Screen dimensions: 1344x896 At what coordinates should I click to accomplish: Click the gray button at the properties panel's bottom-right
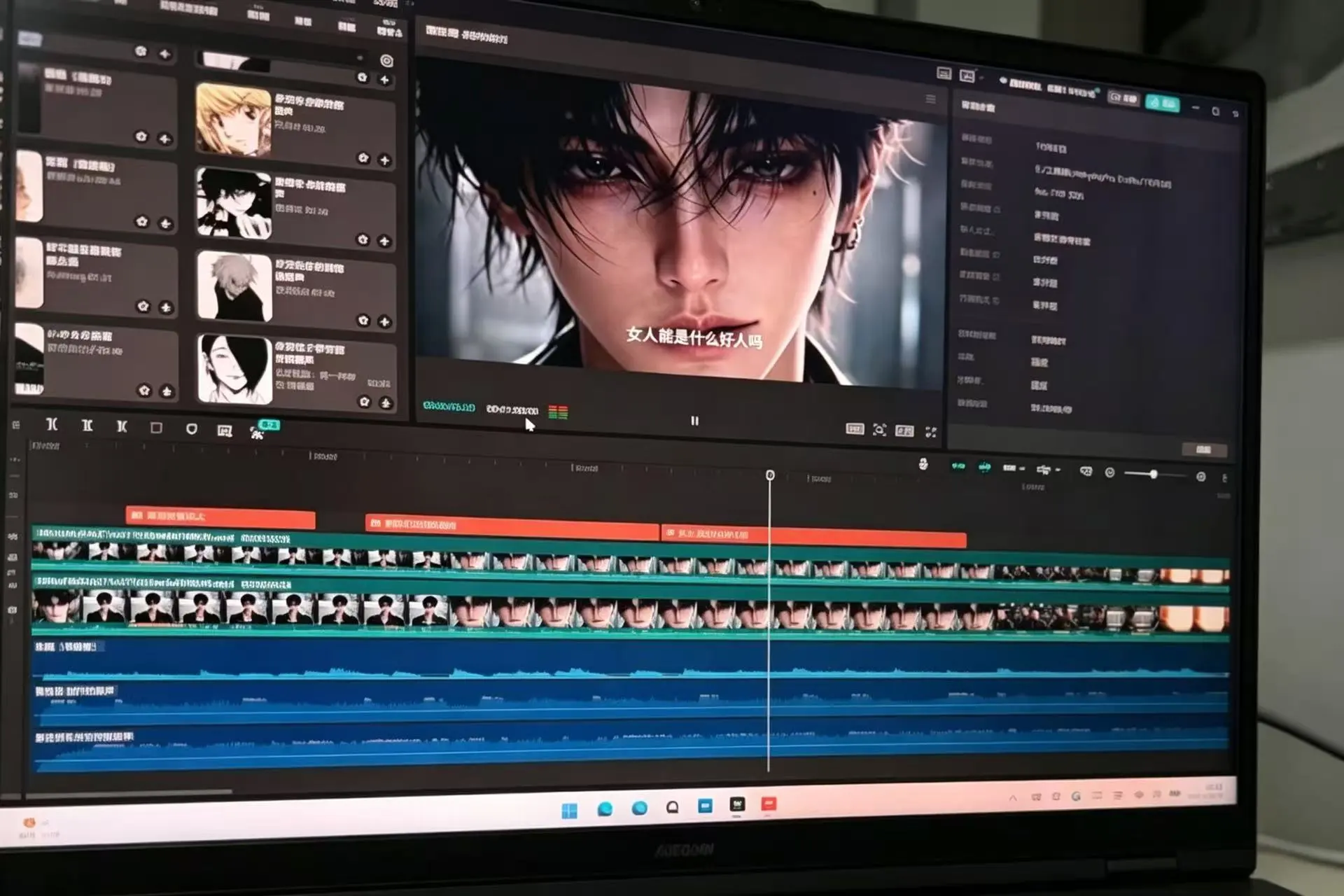(x=1204, y=449)
